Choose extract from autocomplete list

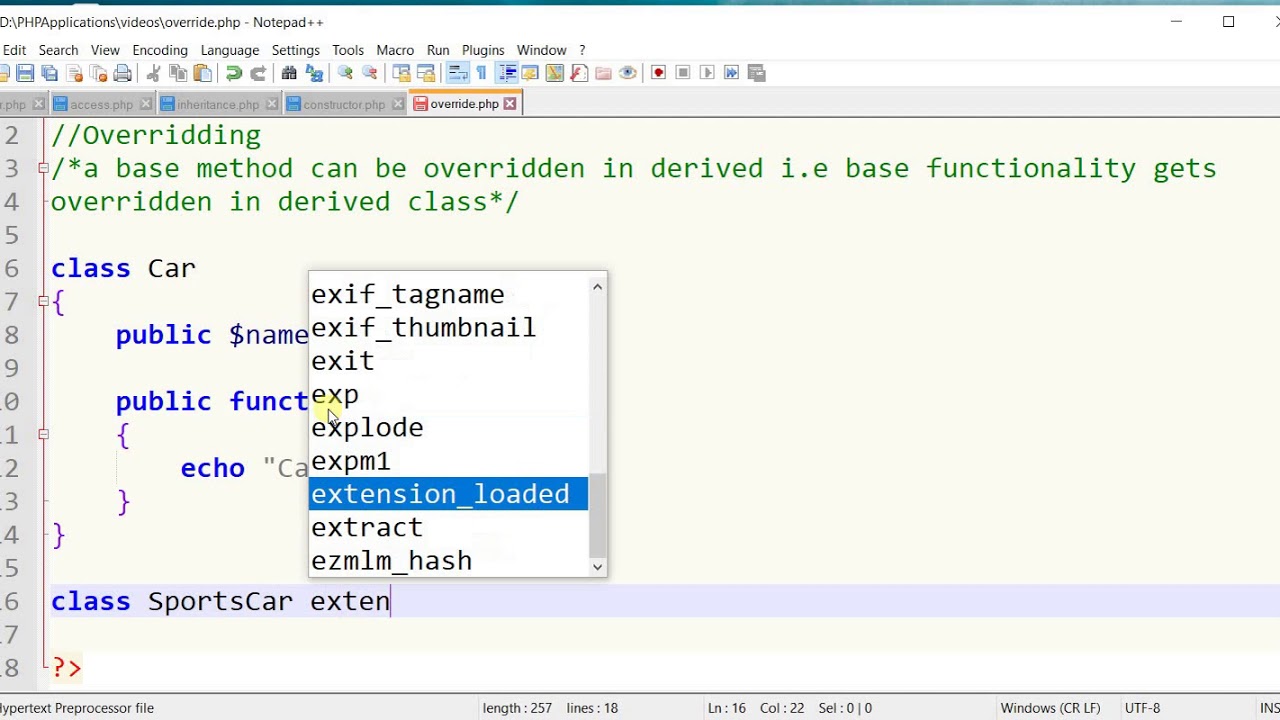pos(448,527)
